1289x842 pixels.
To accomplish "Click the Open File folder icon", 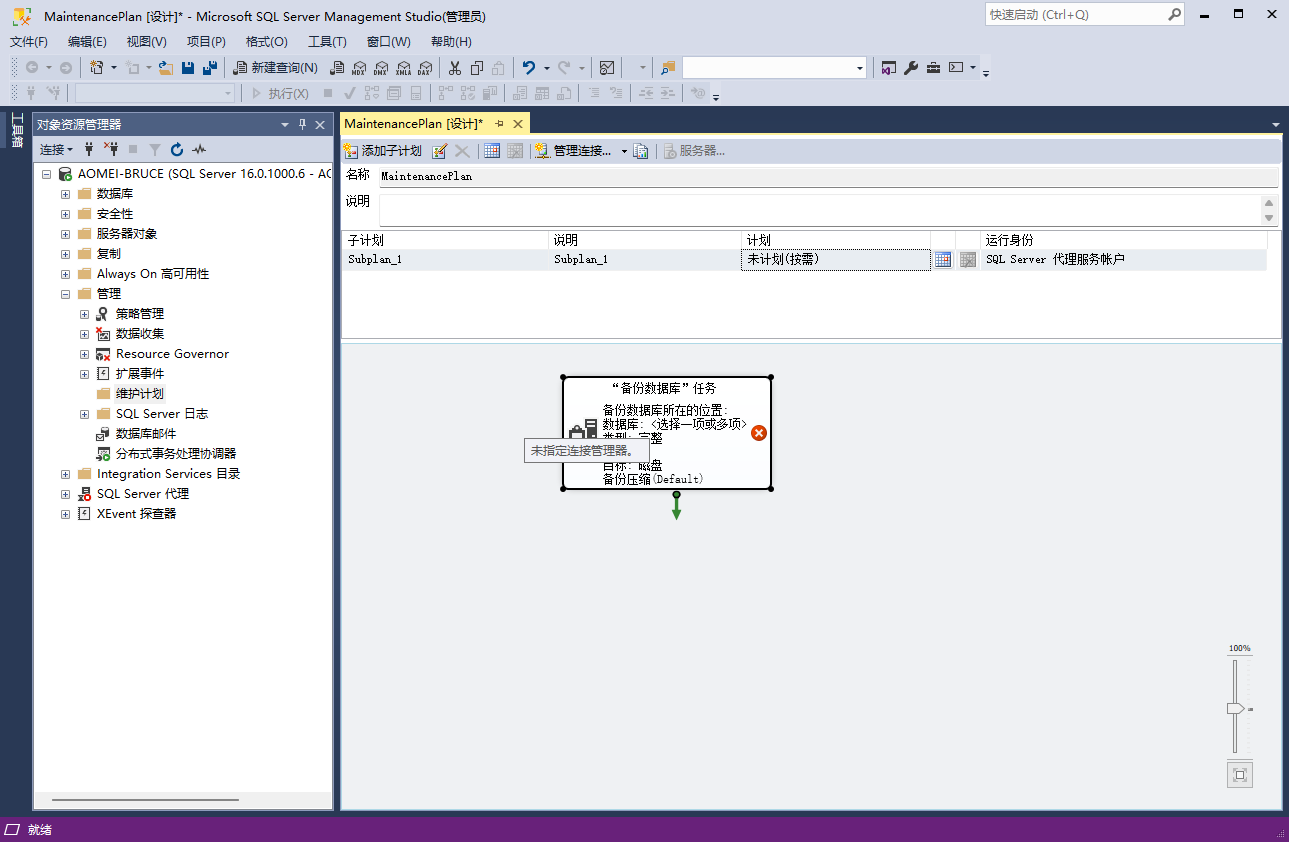I will (x=166, y=68).
